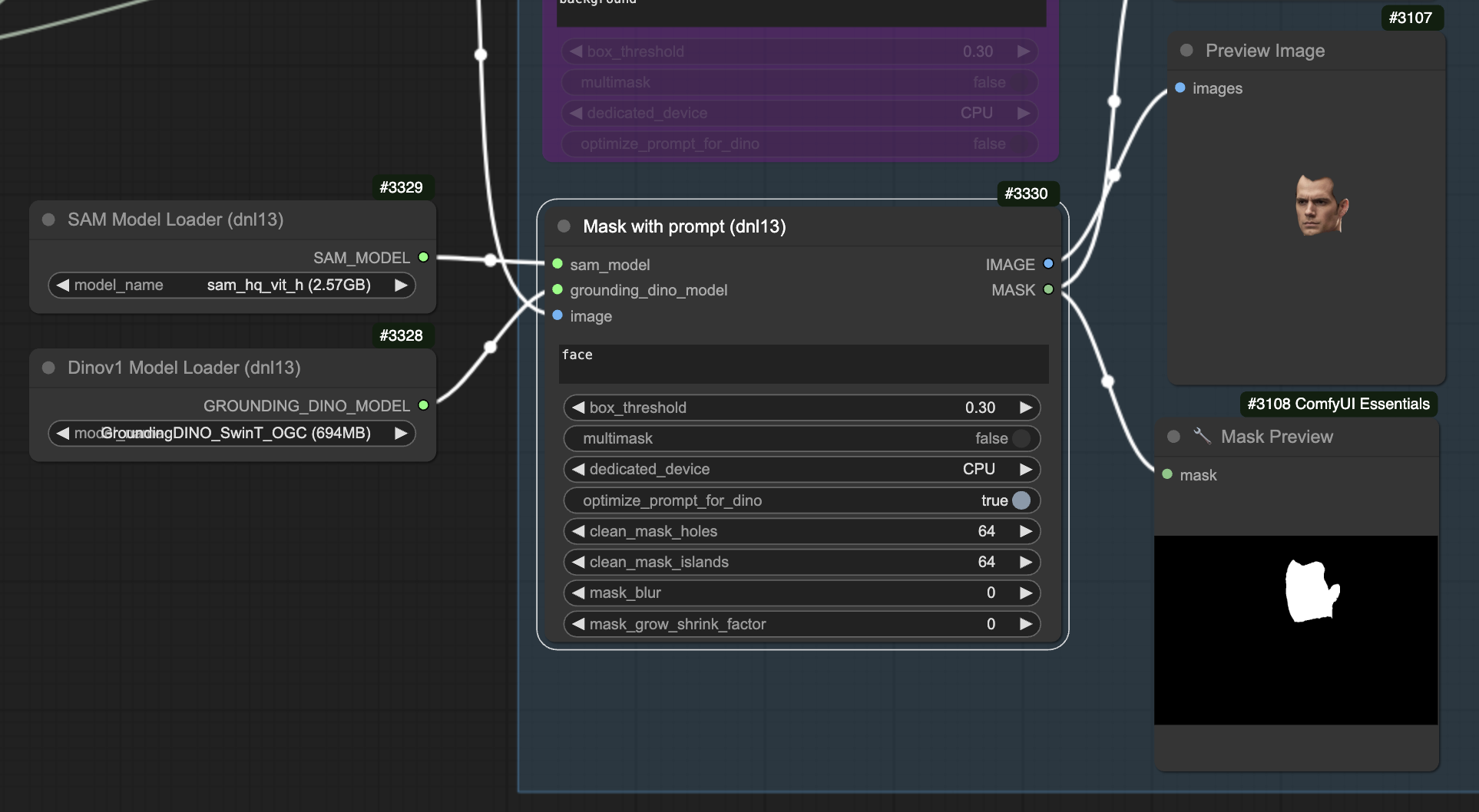1479x812 pixels.
Task: Disable the optimize_prompt_for_dino toggle
Action: point(1021,500)
